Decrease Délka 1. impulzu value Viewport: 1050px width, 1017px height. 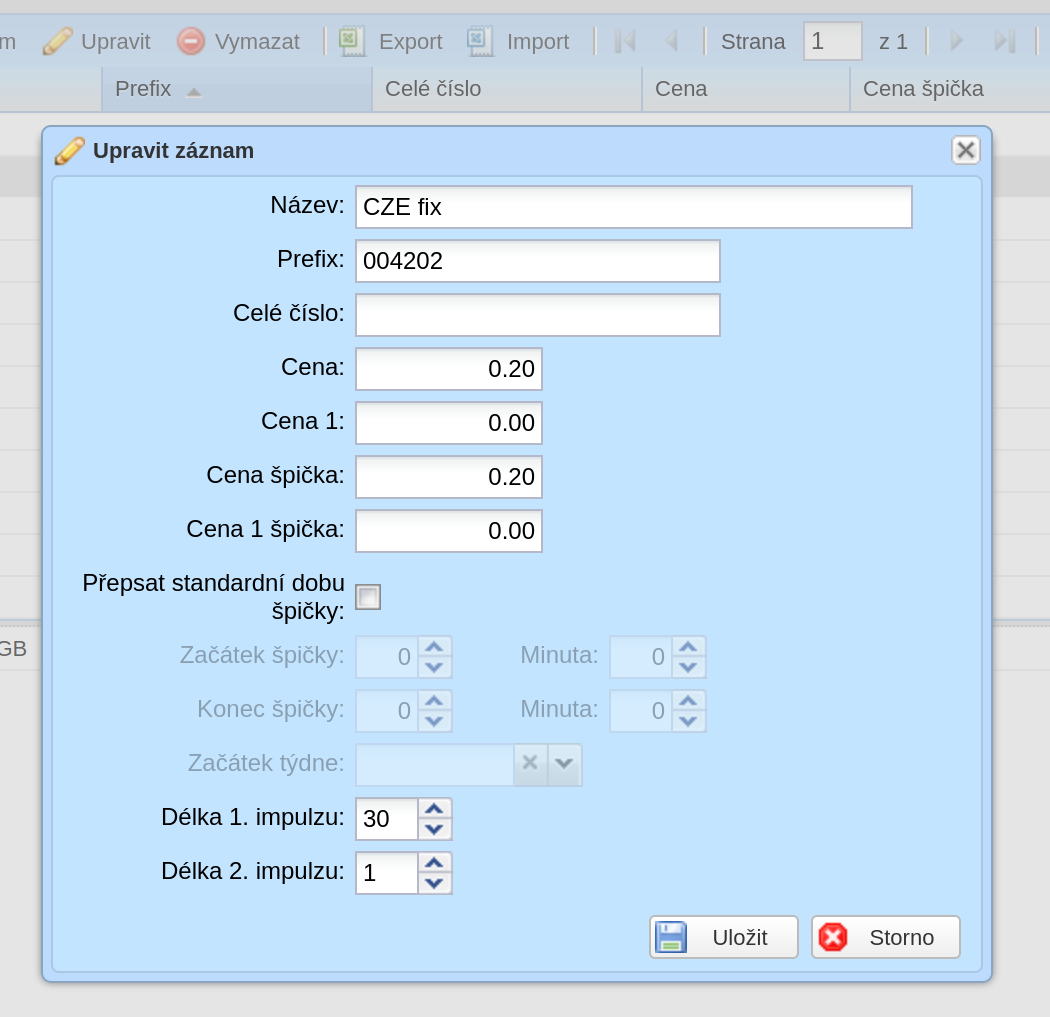(x=435, y=829)
